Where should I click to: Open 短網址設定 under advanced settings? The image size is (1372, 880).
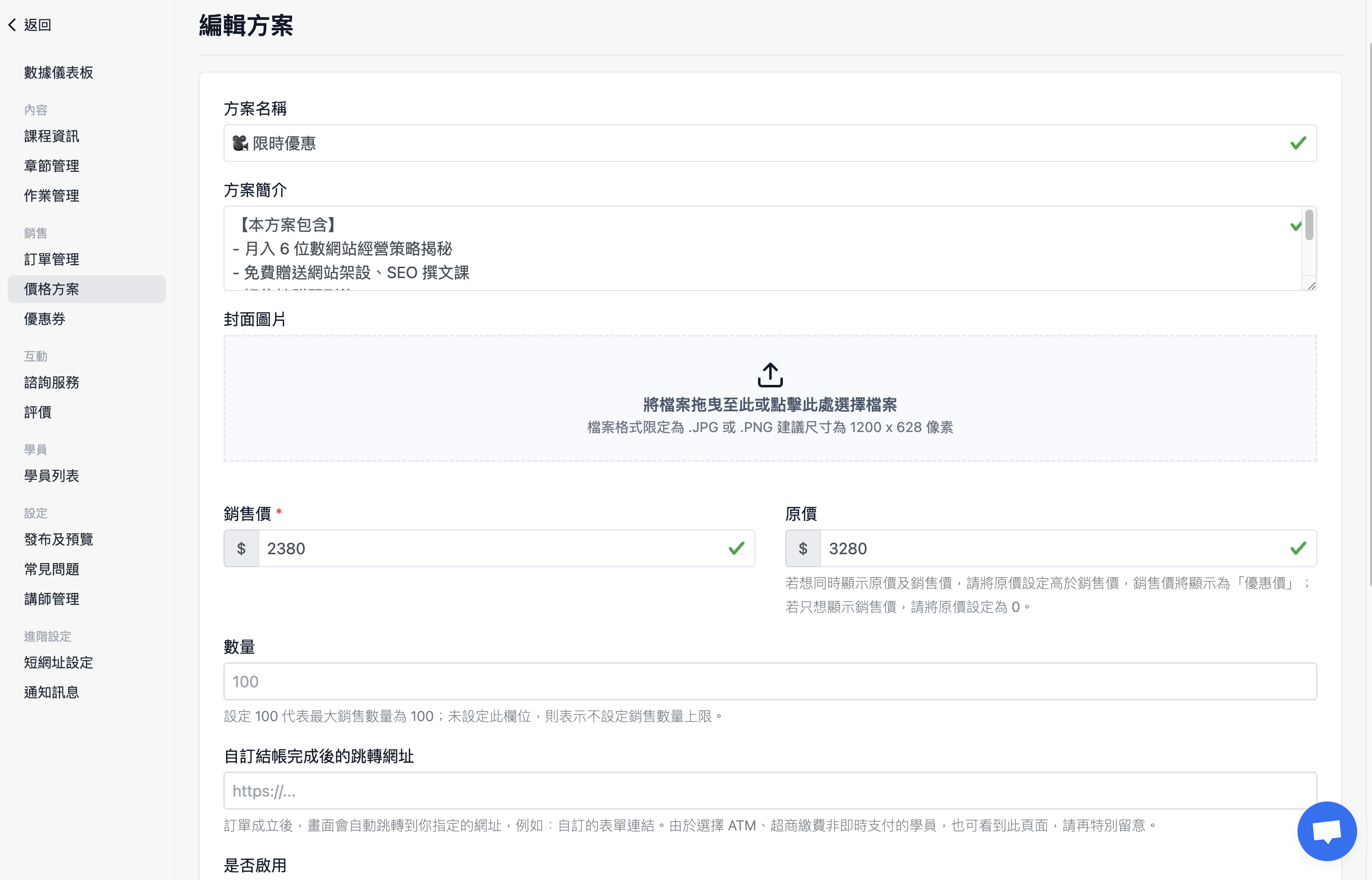[x=58, y=662]
